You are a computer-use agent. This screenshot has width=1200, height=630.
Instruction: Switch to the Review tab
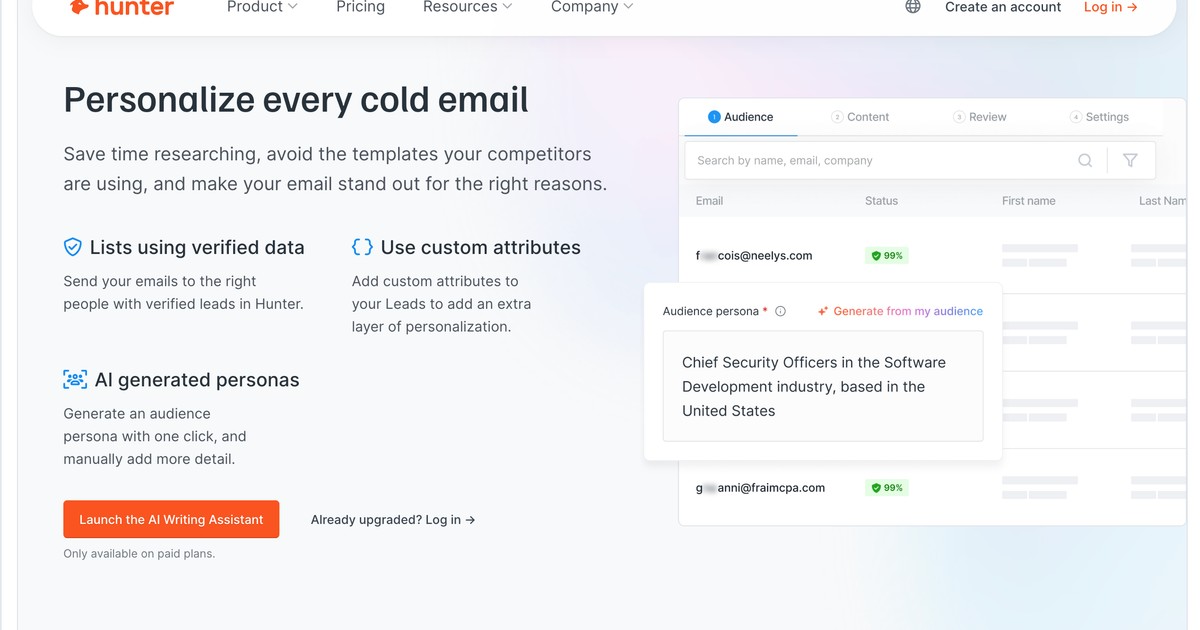980,117
